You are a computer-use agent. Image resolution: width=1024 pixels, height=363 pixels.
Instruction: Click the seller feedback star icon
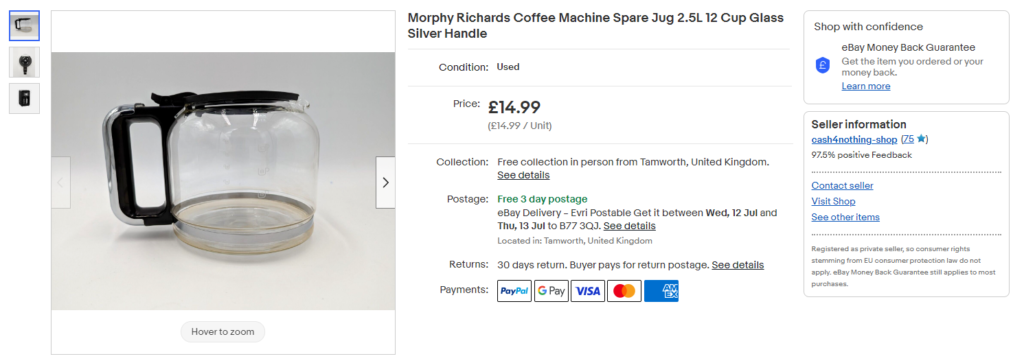click(x=920, y=139)
